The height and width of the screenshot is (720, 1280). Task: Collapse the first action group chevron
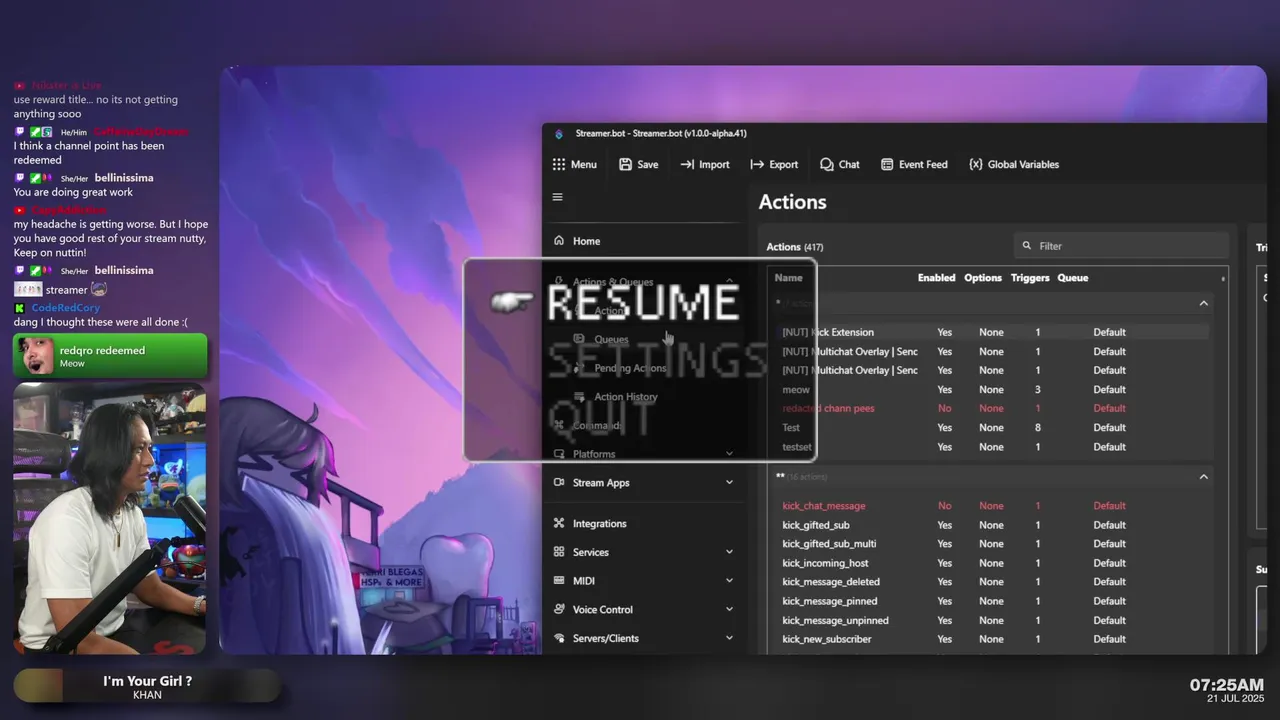click(x=1204, y=303)
